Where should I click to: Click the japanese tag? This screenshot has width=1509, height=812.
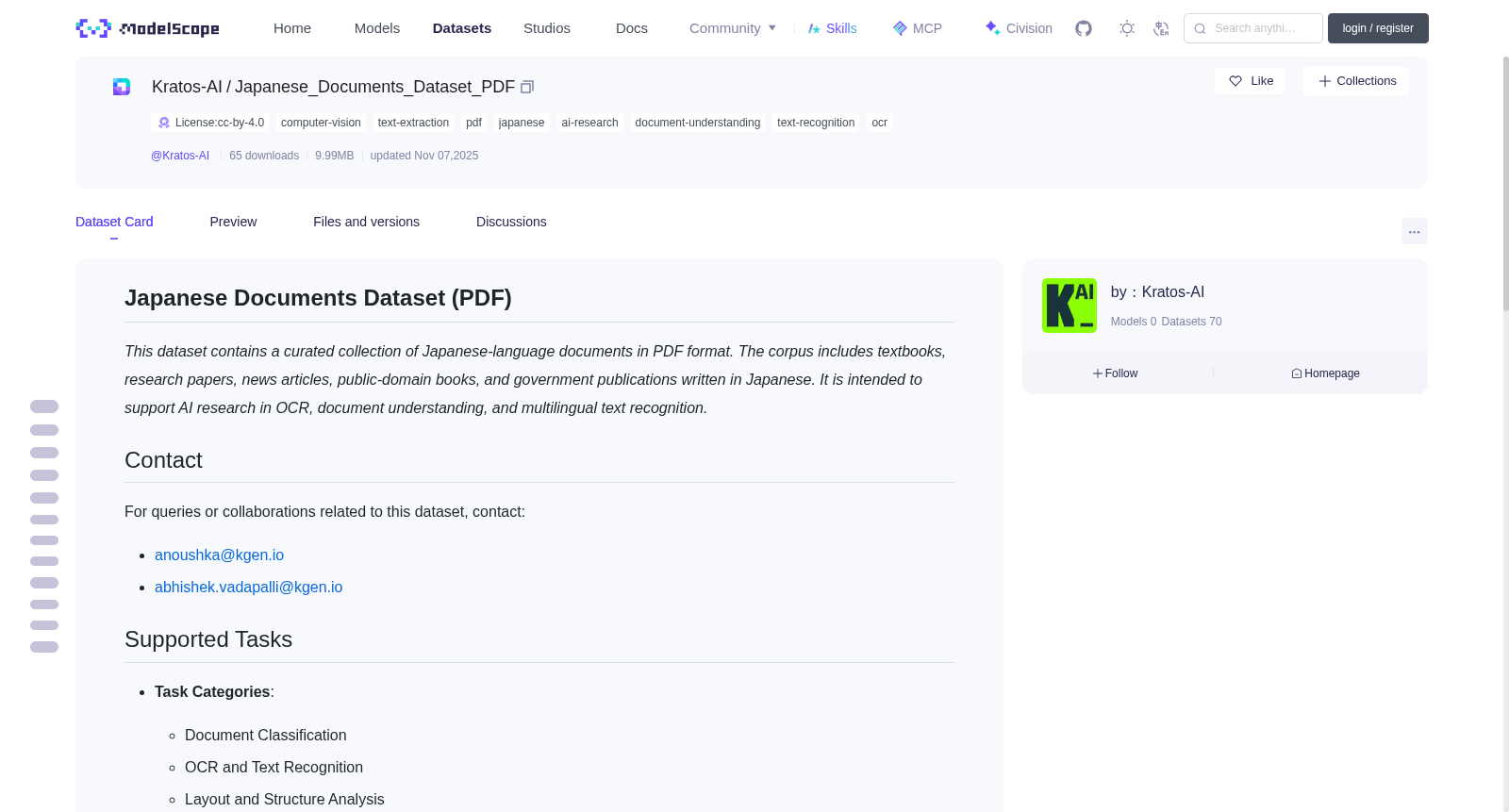tap(522, 123)
